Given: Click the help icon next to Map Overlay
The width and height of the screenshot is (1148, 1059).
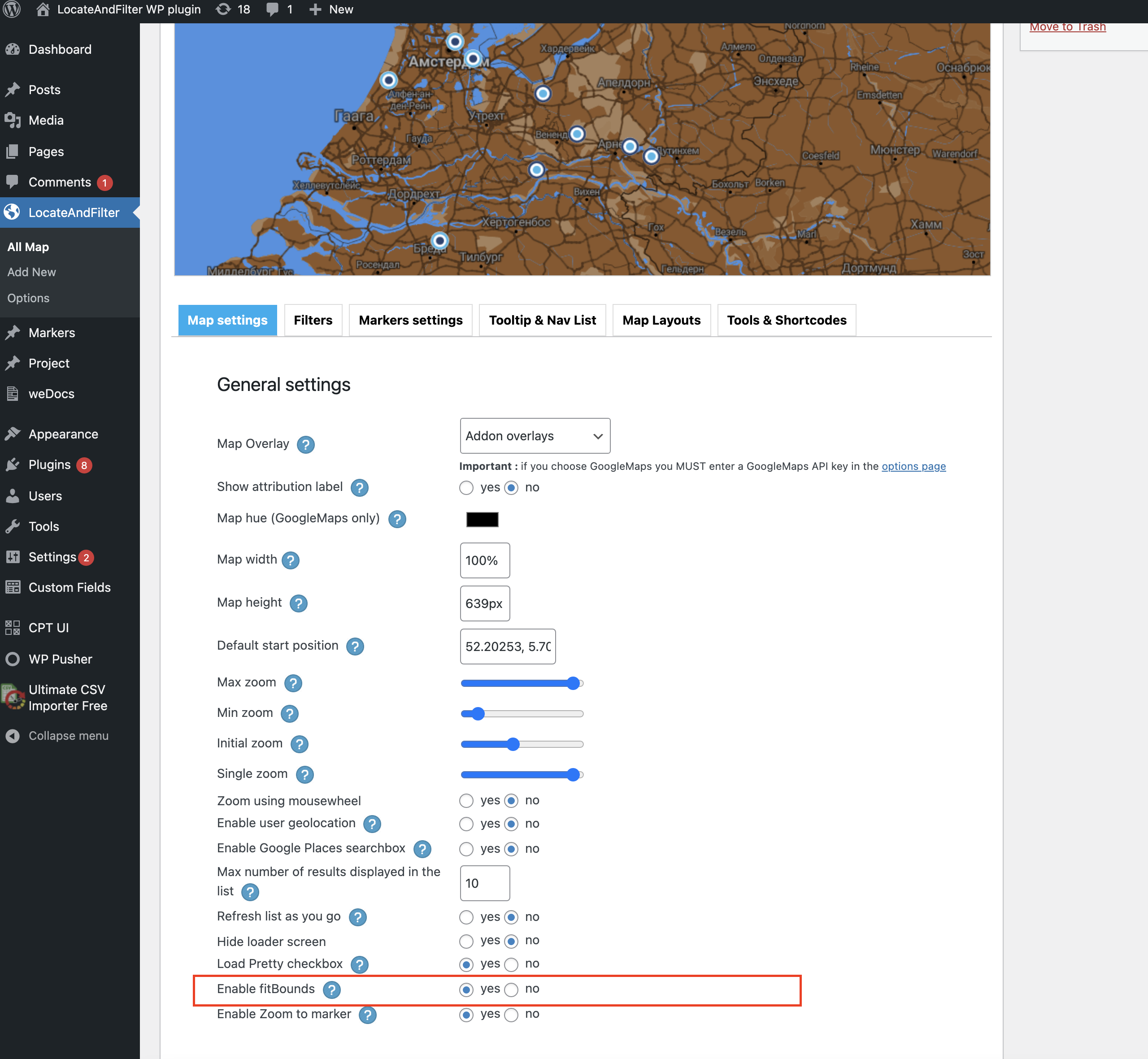Looking at the screenshot, I should [305, 445].
